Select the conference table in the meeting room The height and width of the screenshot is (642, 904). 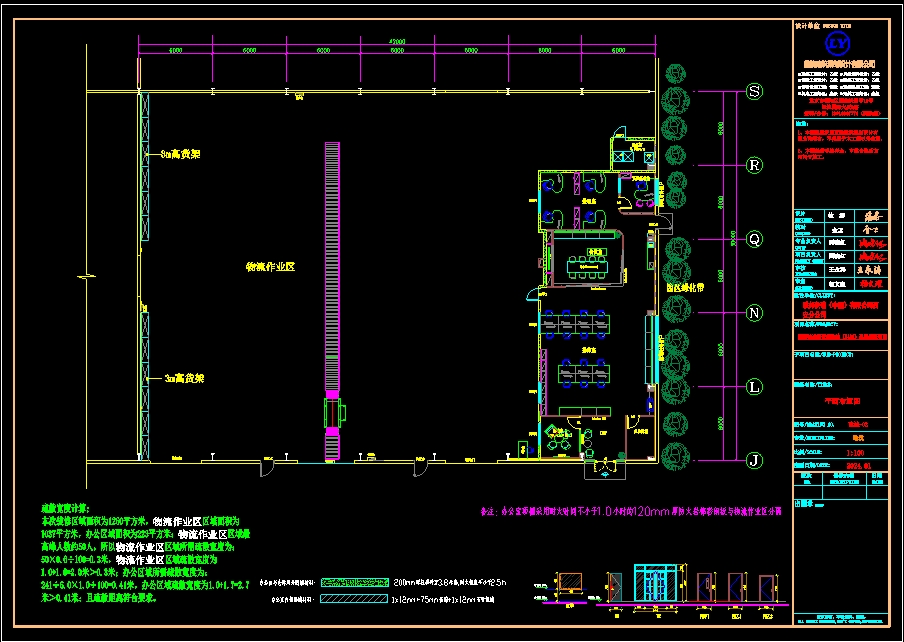coord(585,265)
